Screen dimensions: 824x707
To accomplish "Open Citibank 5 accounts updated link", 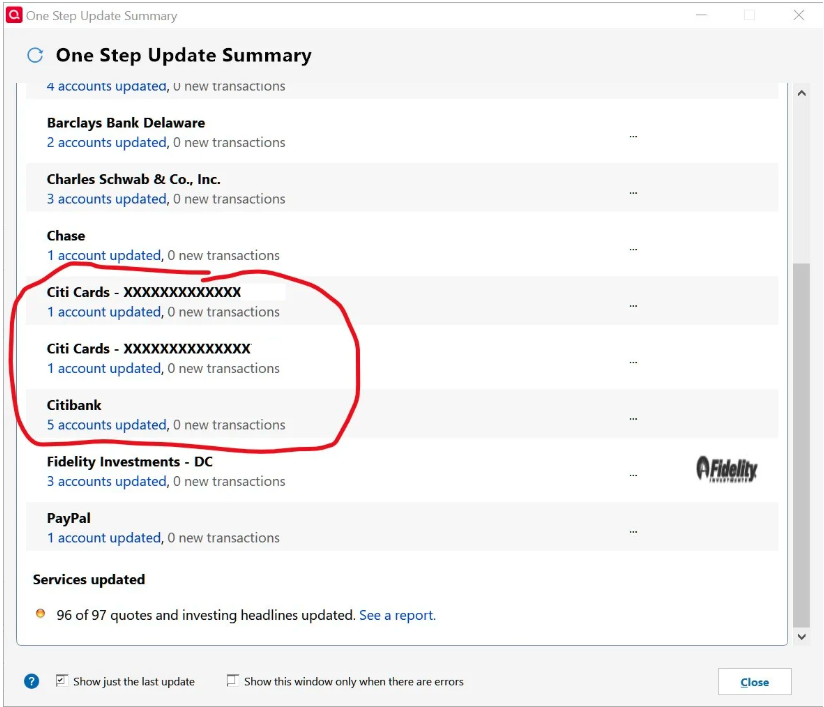I will tap(107, 425).
